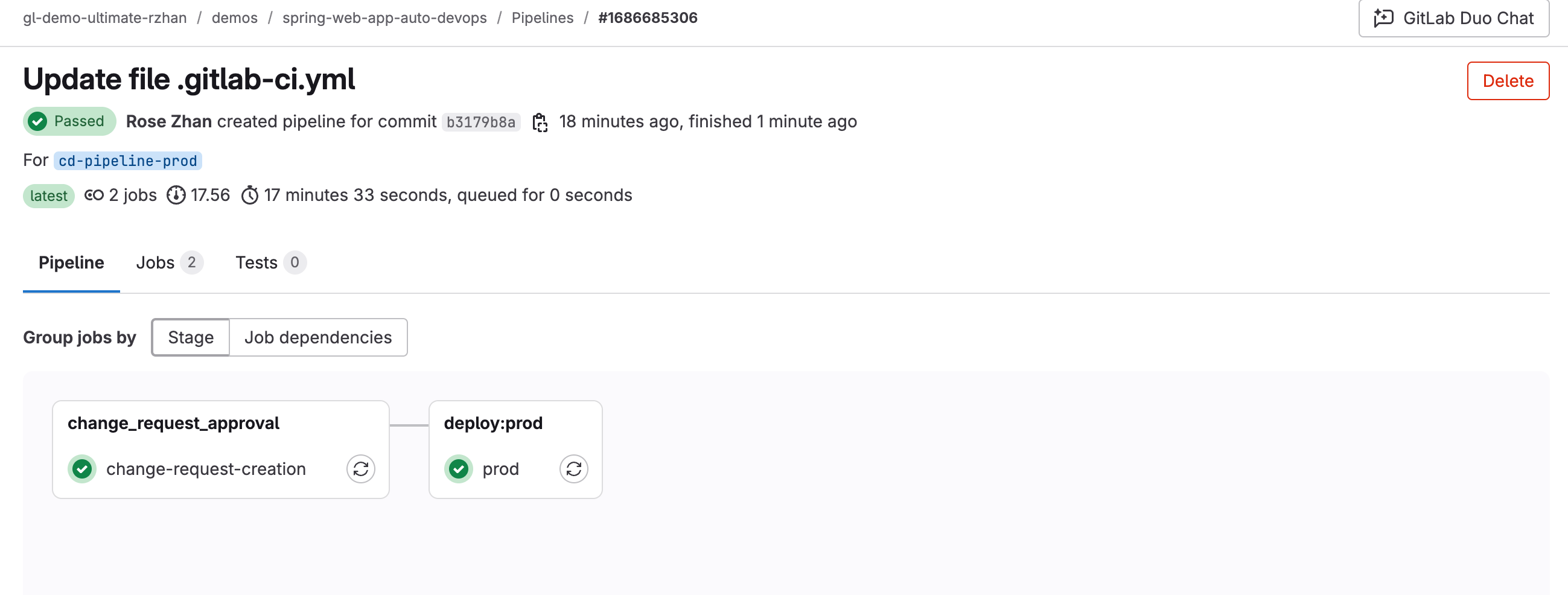Group jobs by Stage

point(191,337)
